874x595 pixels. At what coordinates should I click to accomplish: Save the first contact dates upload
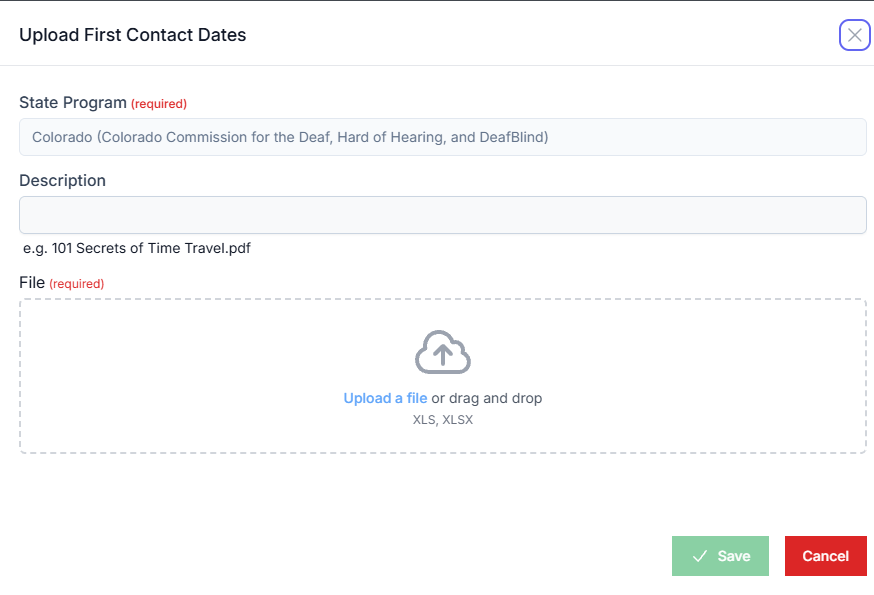tap(720, 556)
